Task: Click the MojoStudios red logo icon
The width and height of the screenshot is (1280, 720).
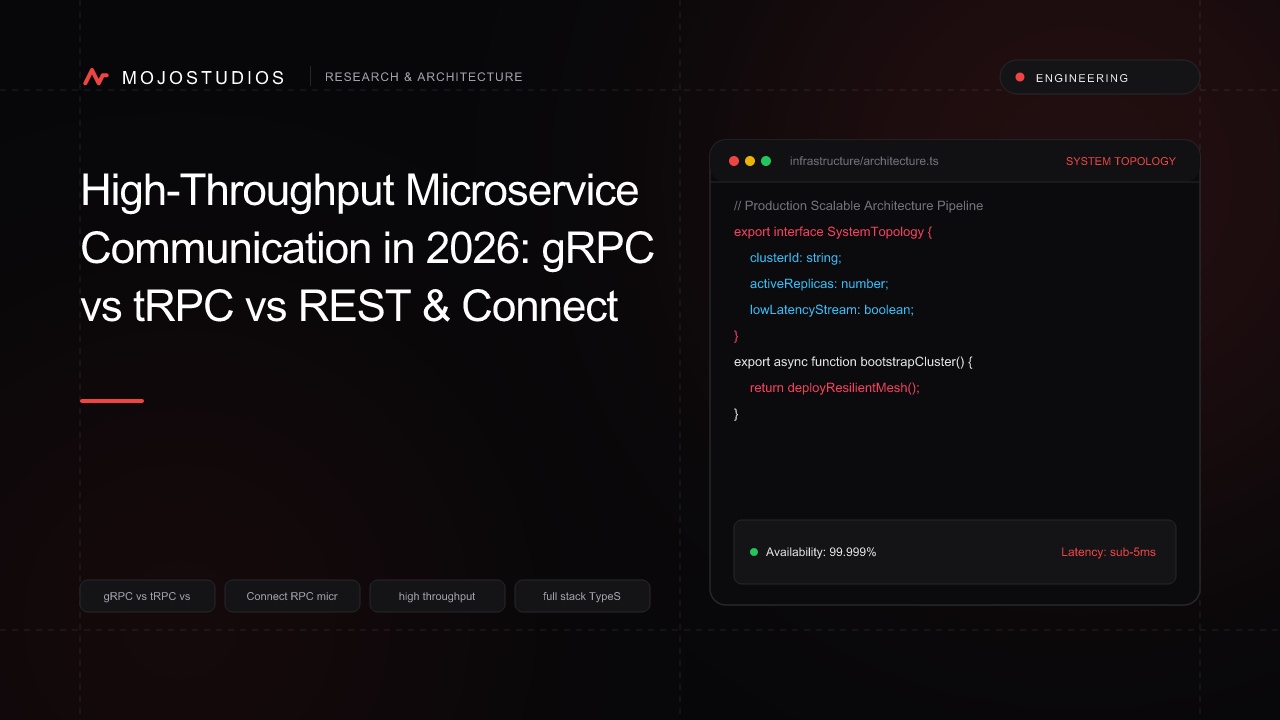Action: click(x=96, y=77)
